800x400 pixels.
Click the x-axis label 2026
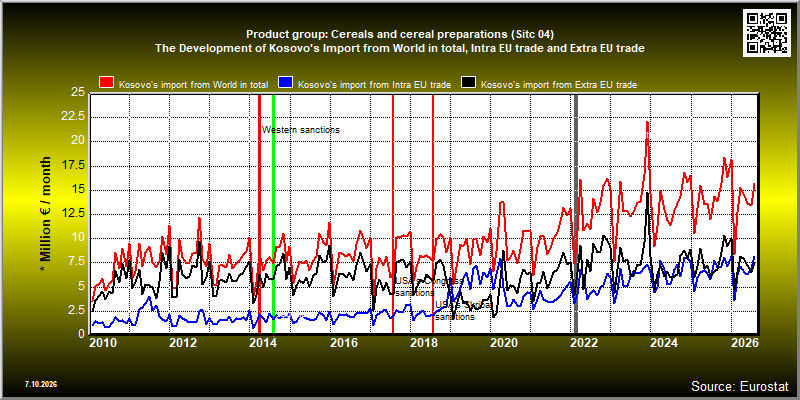[x=744, y=343]
